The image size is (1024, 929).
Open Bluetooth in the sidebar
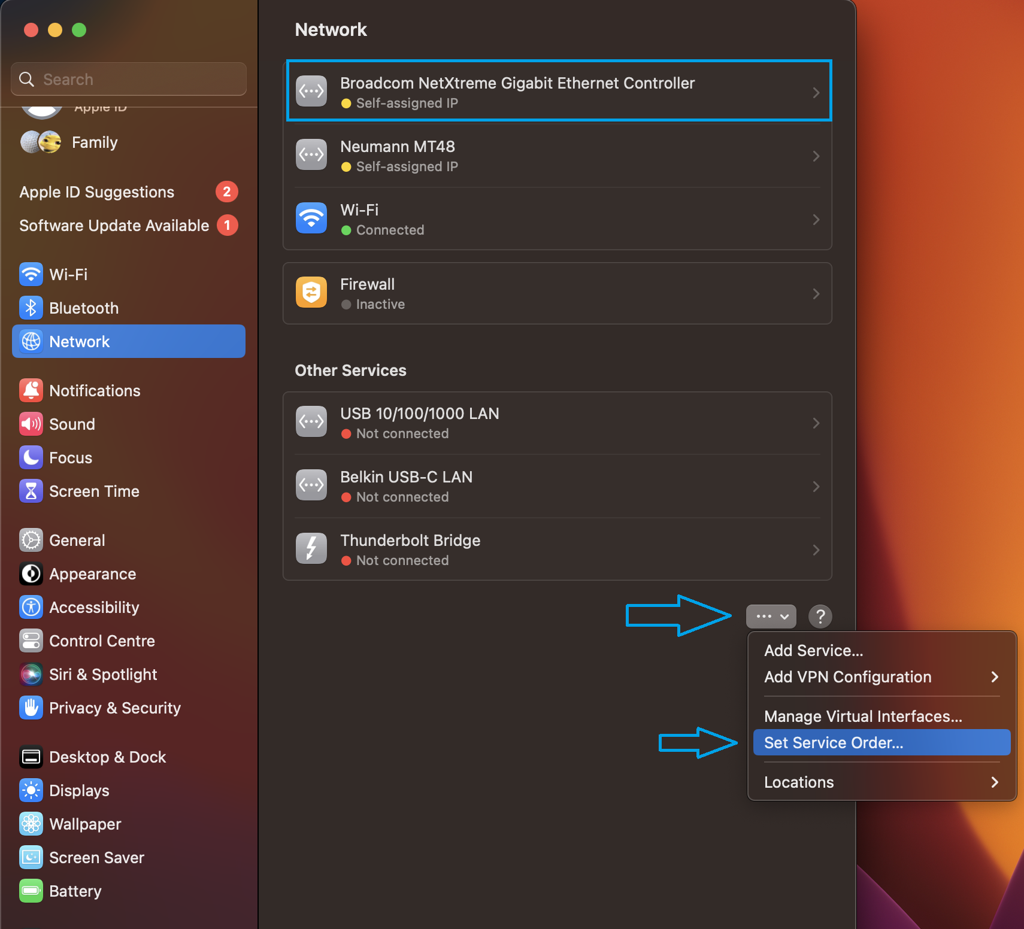128,307
